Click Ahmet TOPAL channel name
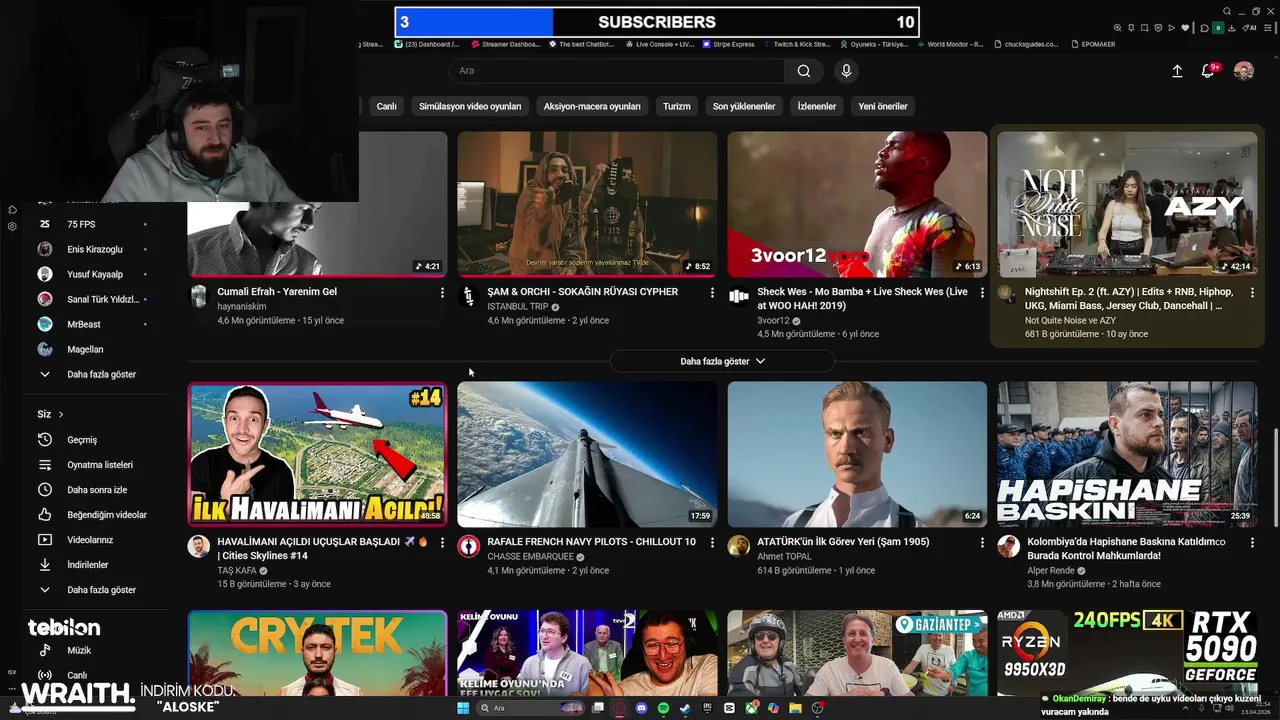Screen dimensions: 1280x720 tap(786, 557)
